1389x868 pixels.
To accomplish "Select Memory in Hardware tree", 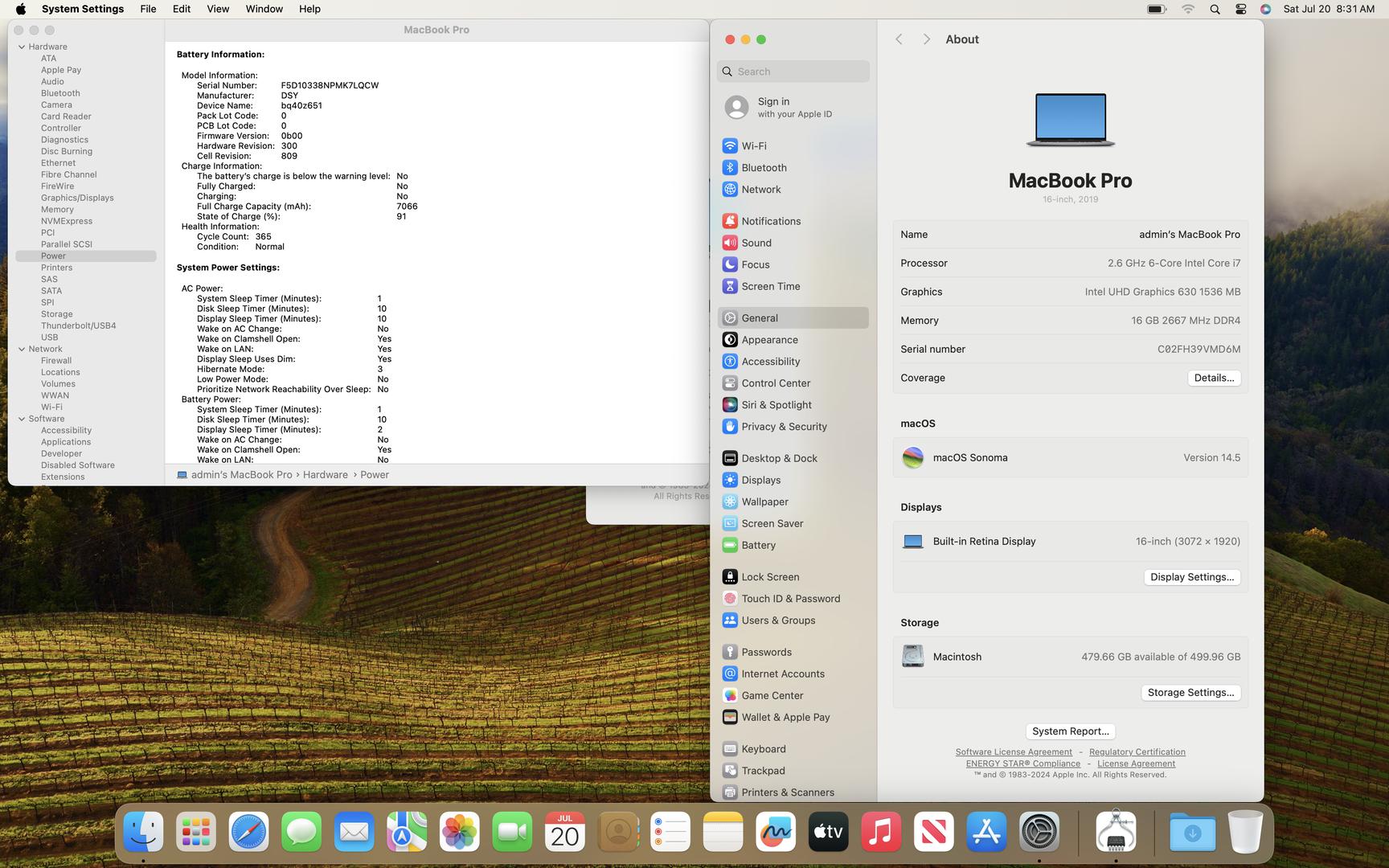I will click(x=57, y=209).
